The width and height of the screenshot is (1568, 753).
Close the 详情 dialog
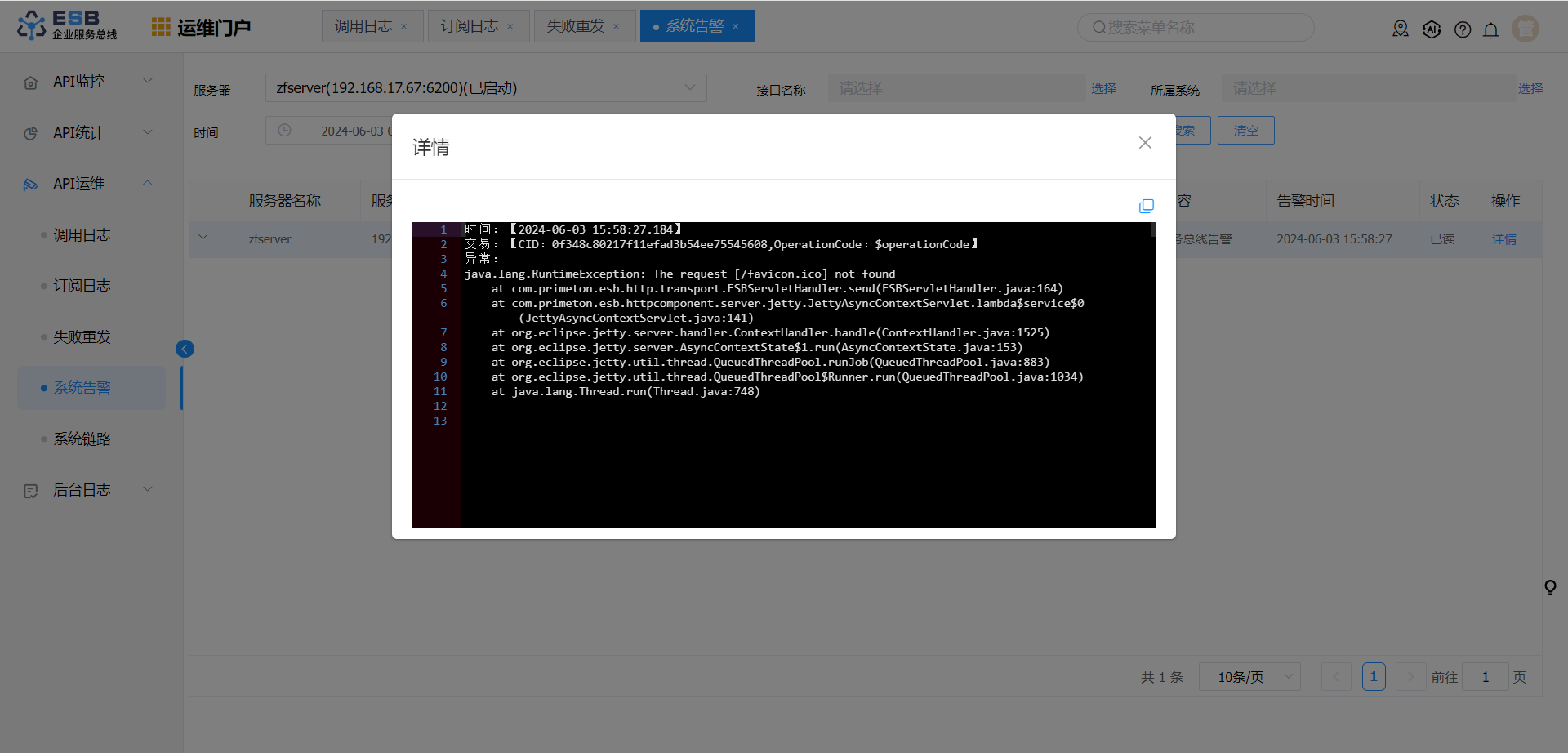coord(1145,143)
